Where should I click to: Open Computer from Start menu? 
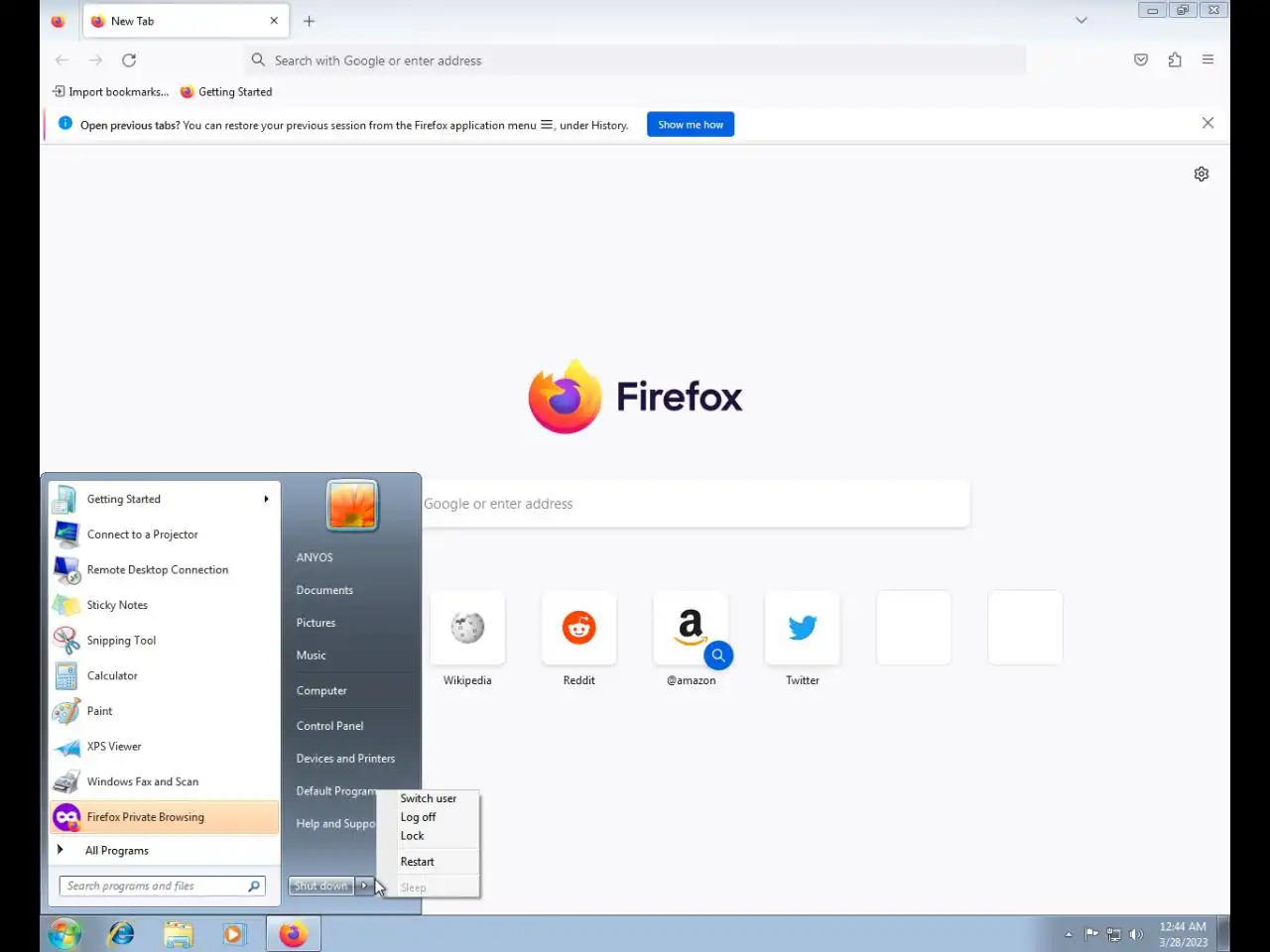point(321,691)
